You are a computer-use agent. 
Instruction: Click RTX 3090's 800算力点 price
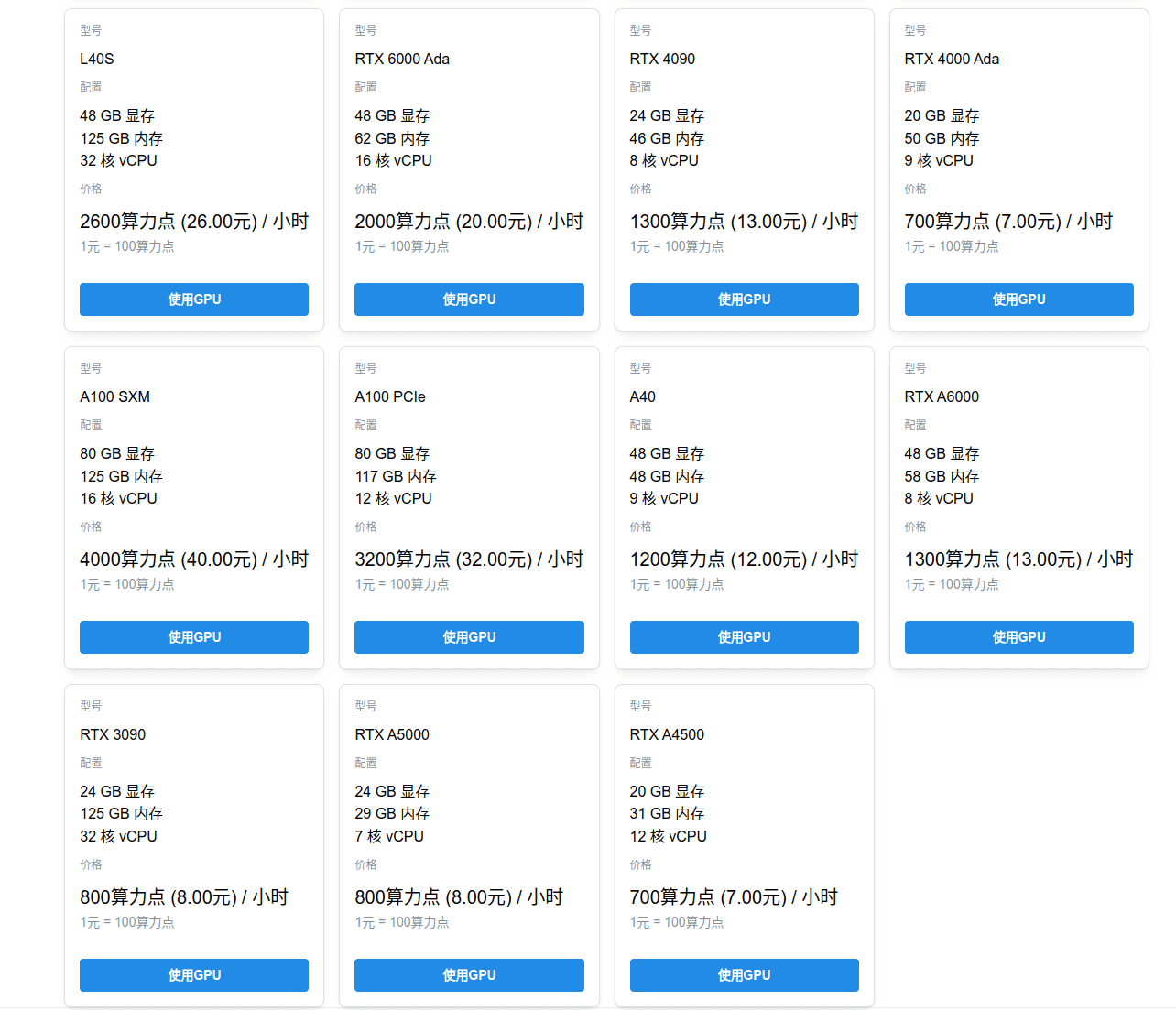(x=184, y=897)
